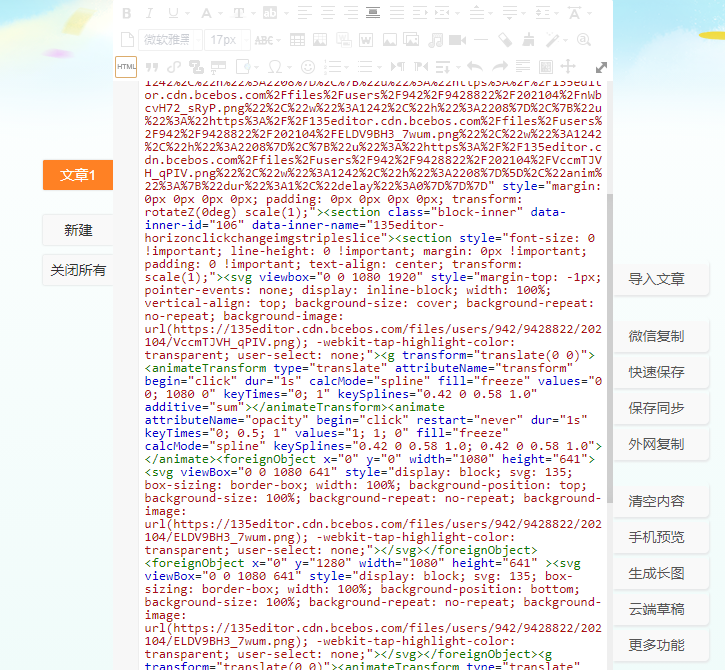Click the paragraph spacing after icon
This screenshot has height=670, width=725.
click(x=510, y=13)
